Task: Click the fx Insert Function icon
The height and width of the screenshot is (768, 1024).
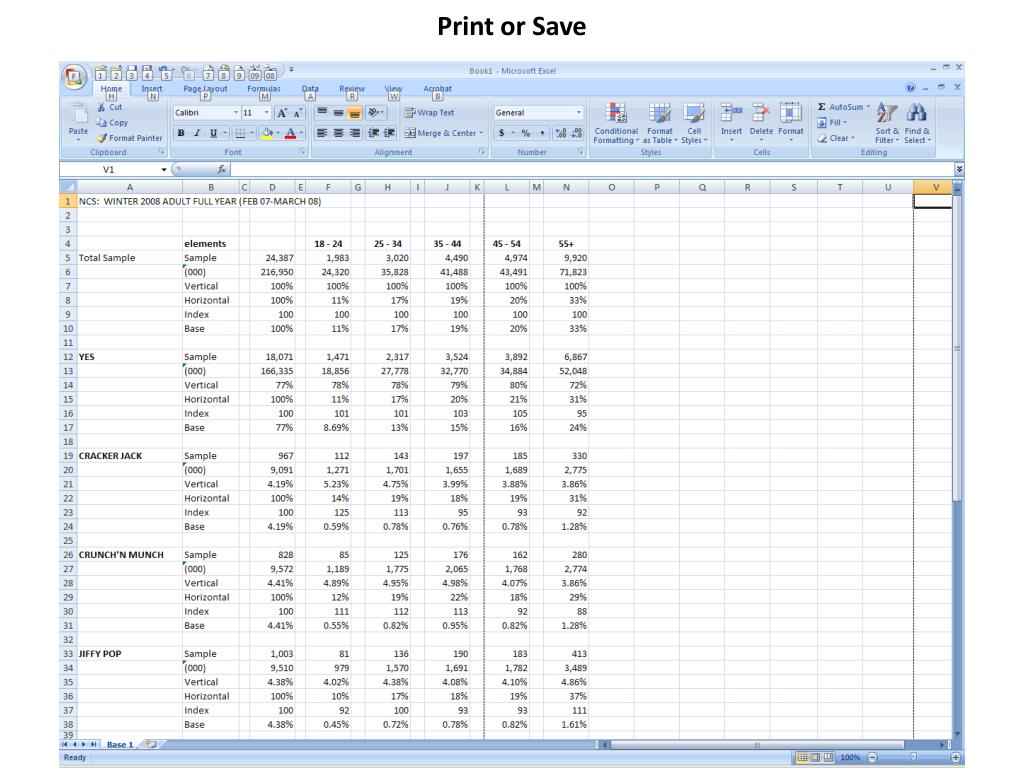Action: point(221,169)
